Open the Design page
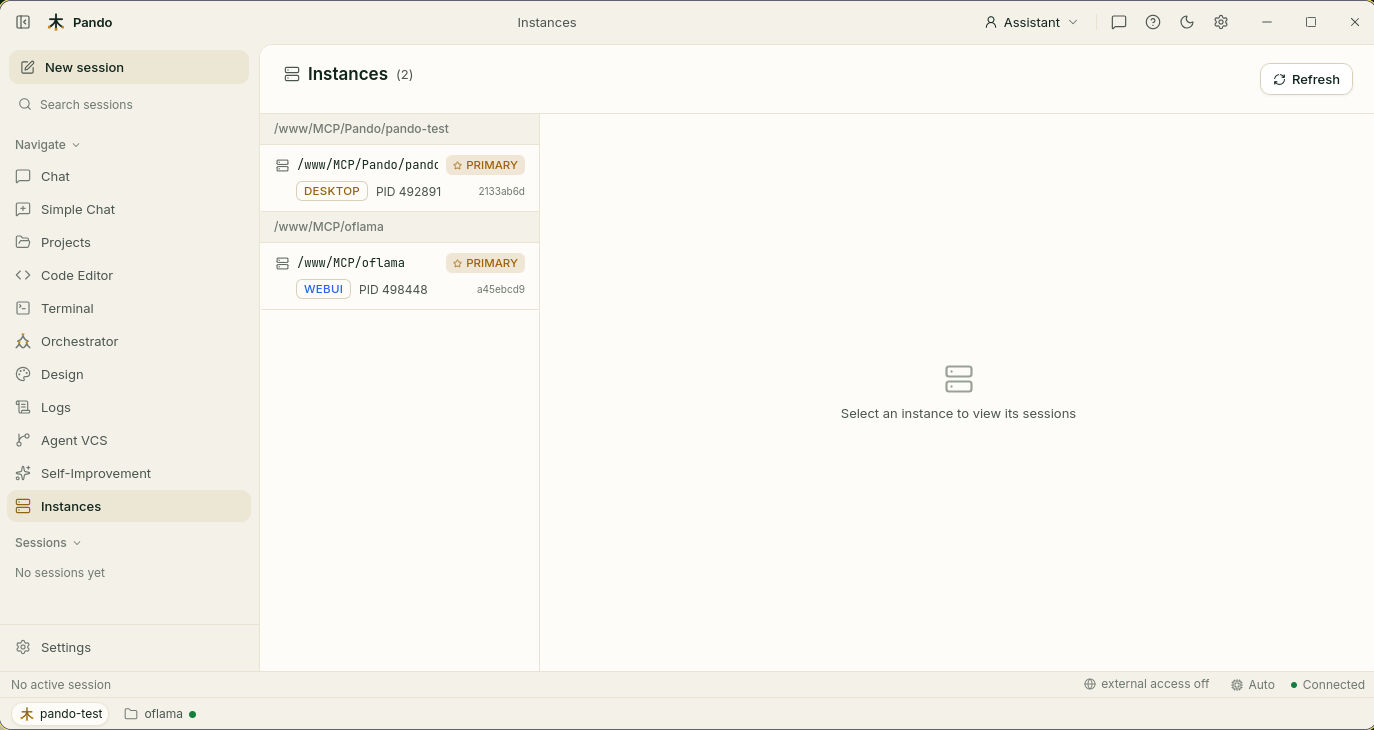Image resolution: width=1374 pixels, height=730 pixels. 129,374
